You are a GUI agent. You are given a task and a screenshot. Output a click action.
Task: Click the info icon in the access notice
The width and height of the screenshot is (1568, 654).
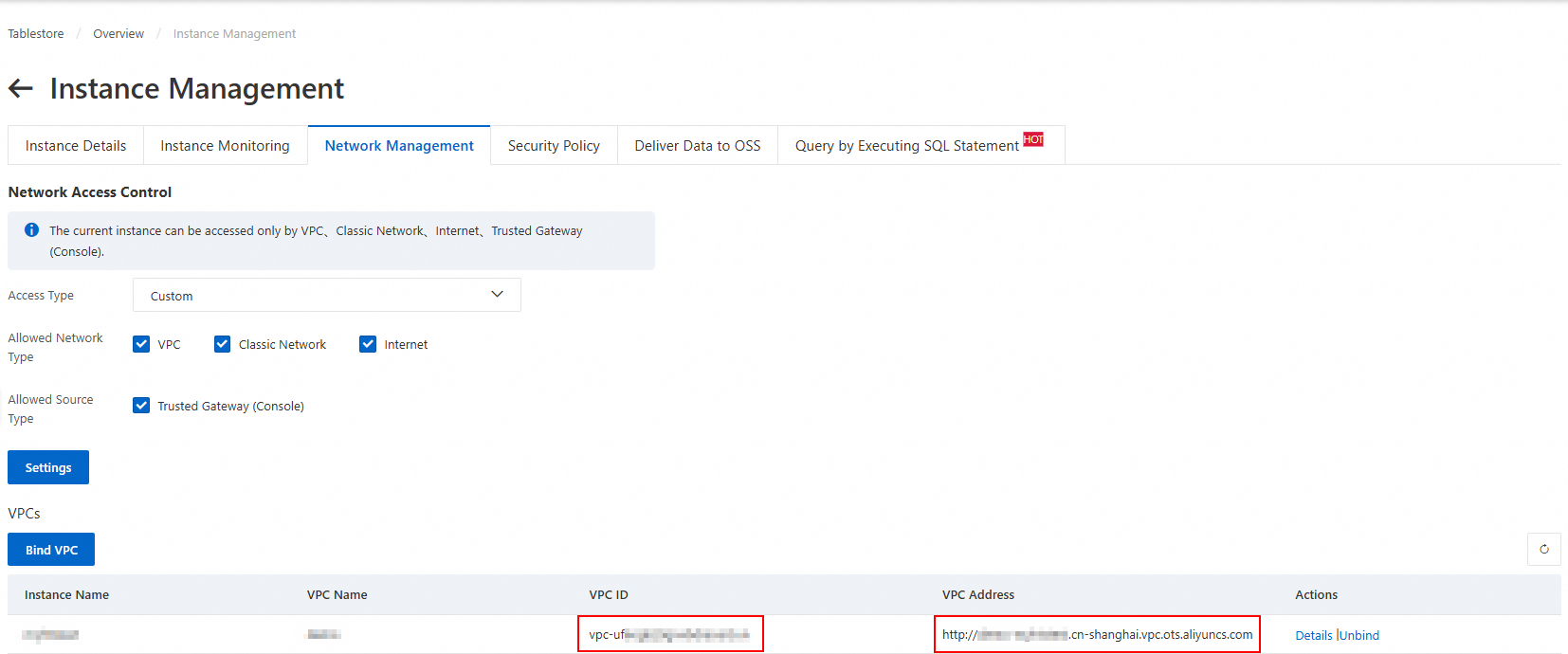click(31, 230)
